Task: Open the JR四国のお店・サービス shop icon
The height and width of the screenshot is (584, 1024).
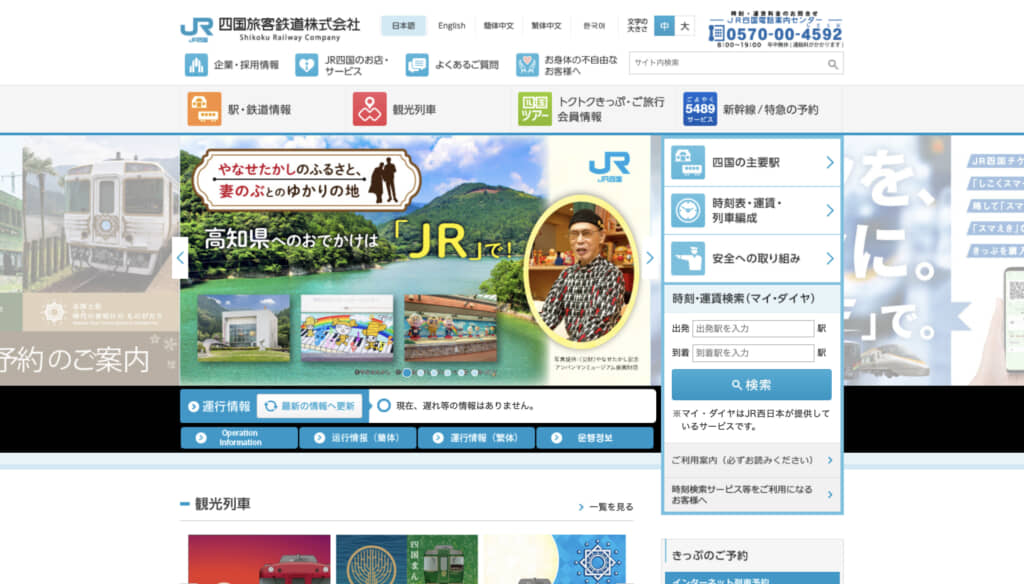Action: pyautogui.click(x=306, y=65)
